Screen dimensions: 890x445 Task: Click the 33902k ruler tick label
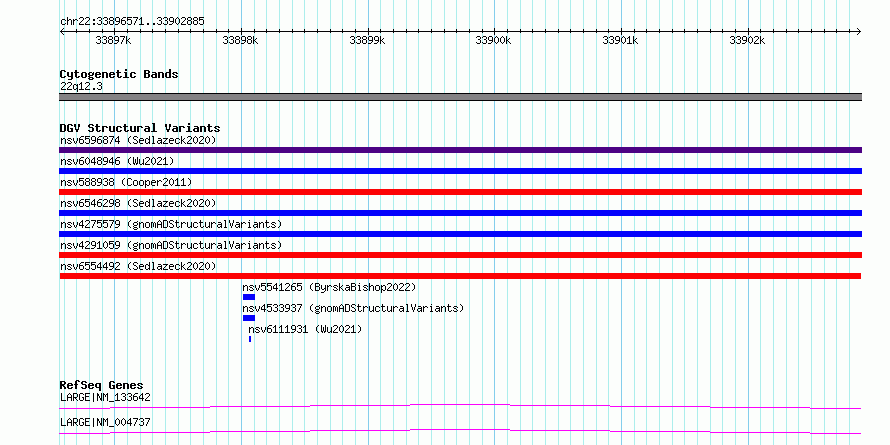(x=748, y=40)
